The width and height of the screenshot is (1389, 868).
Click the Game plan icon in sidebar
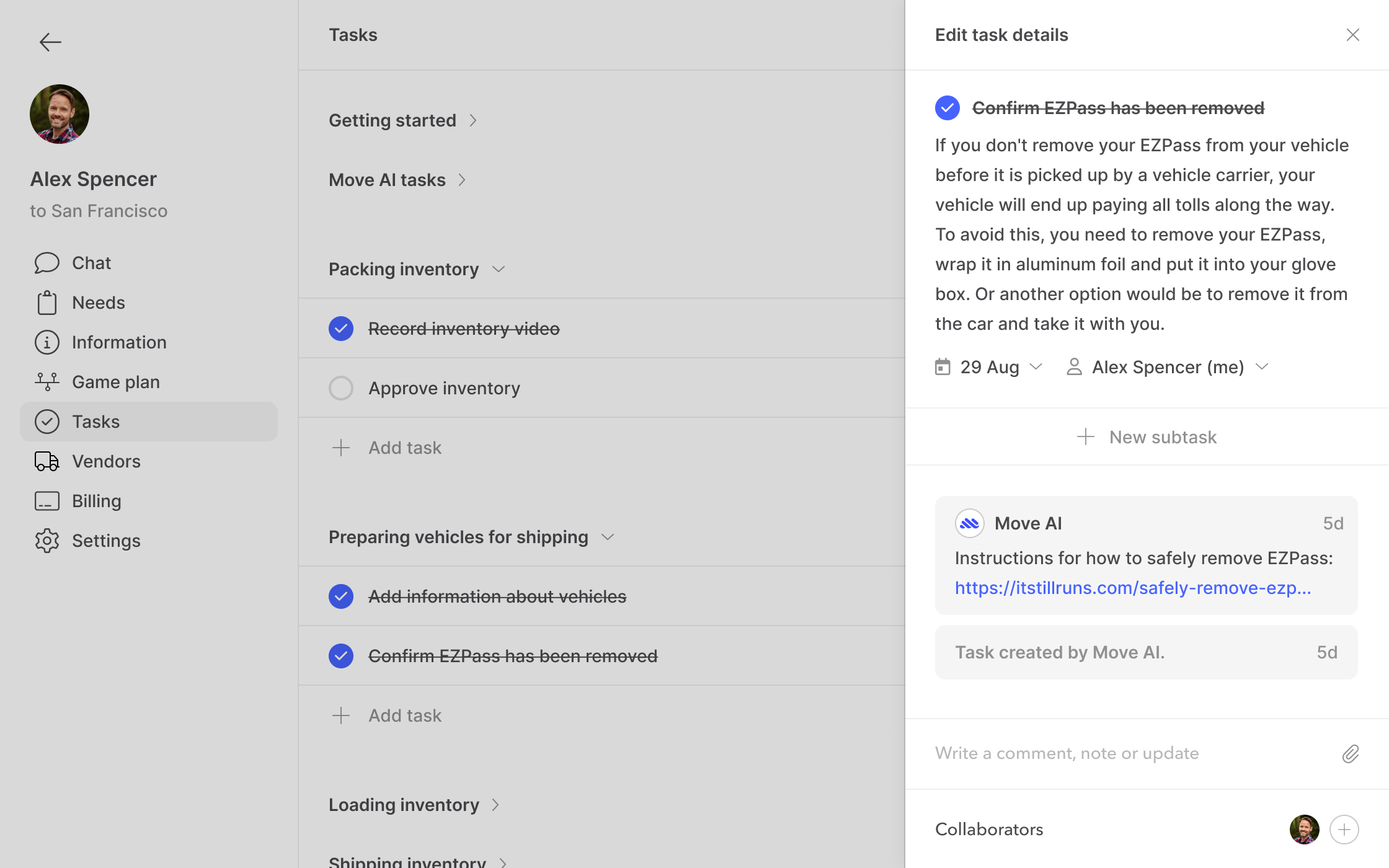tap(47, 382)
